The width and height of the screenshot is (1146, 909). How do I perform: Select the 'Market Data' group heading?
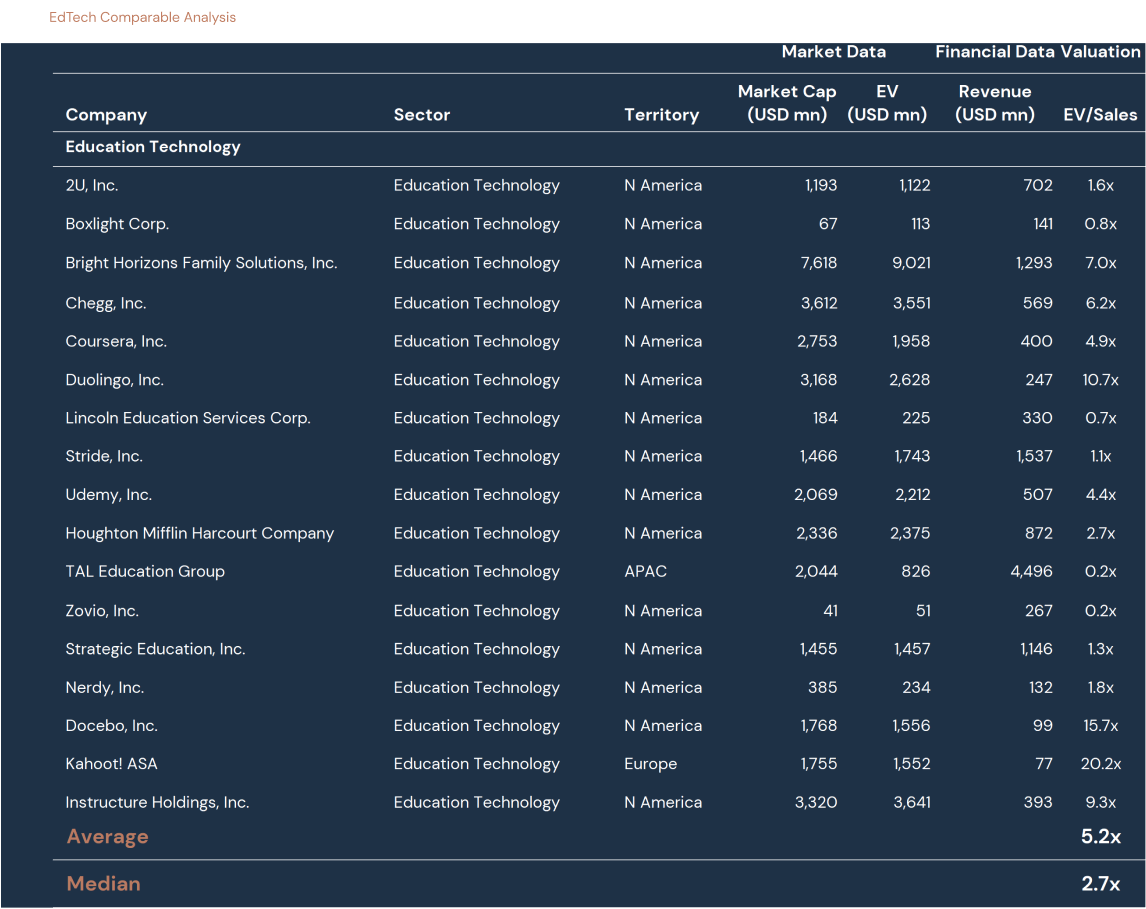click(833, 52)
